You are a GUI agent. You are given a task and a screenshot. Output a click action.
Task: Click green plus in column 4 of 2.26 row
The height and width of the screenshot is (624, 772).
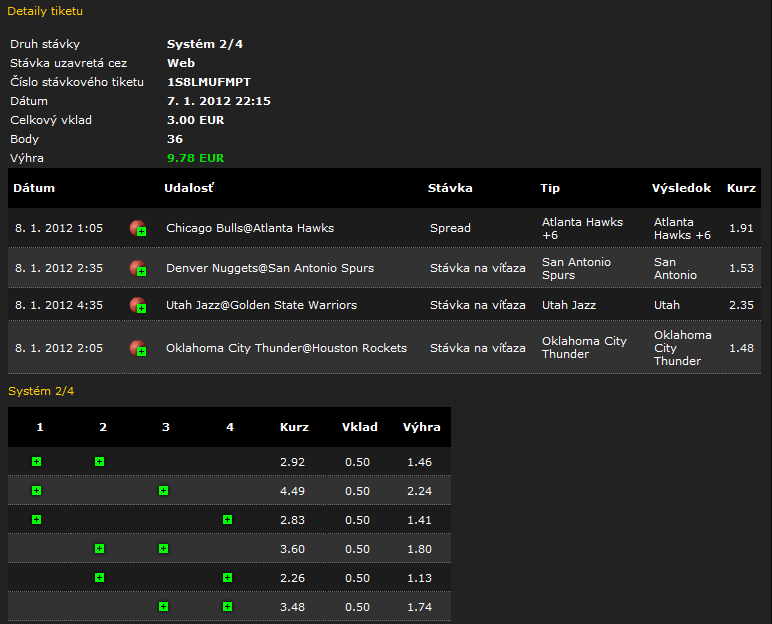coord(227,577)
